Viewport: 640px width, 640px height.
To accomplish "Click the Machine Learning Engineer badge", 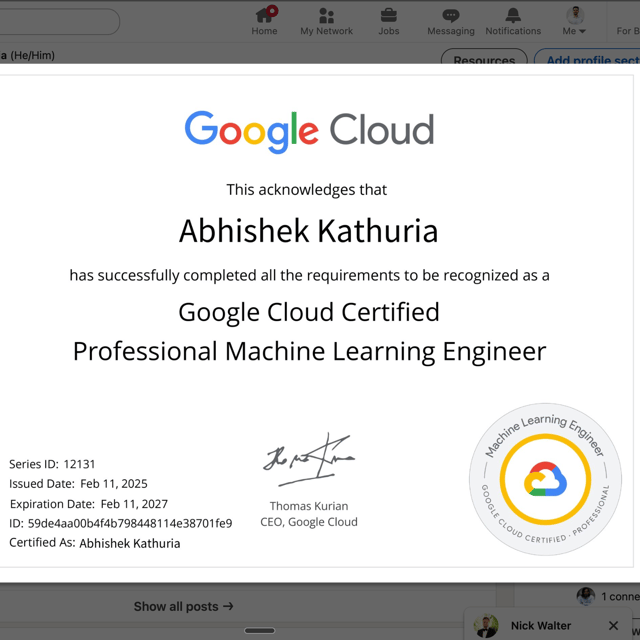I will tap(545, 479).
